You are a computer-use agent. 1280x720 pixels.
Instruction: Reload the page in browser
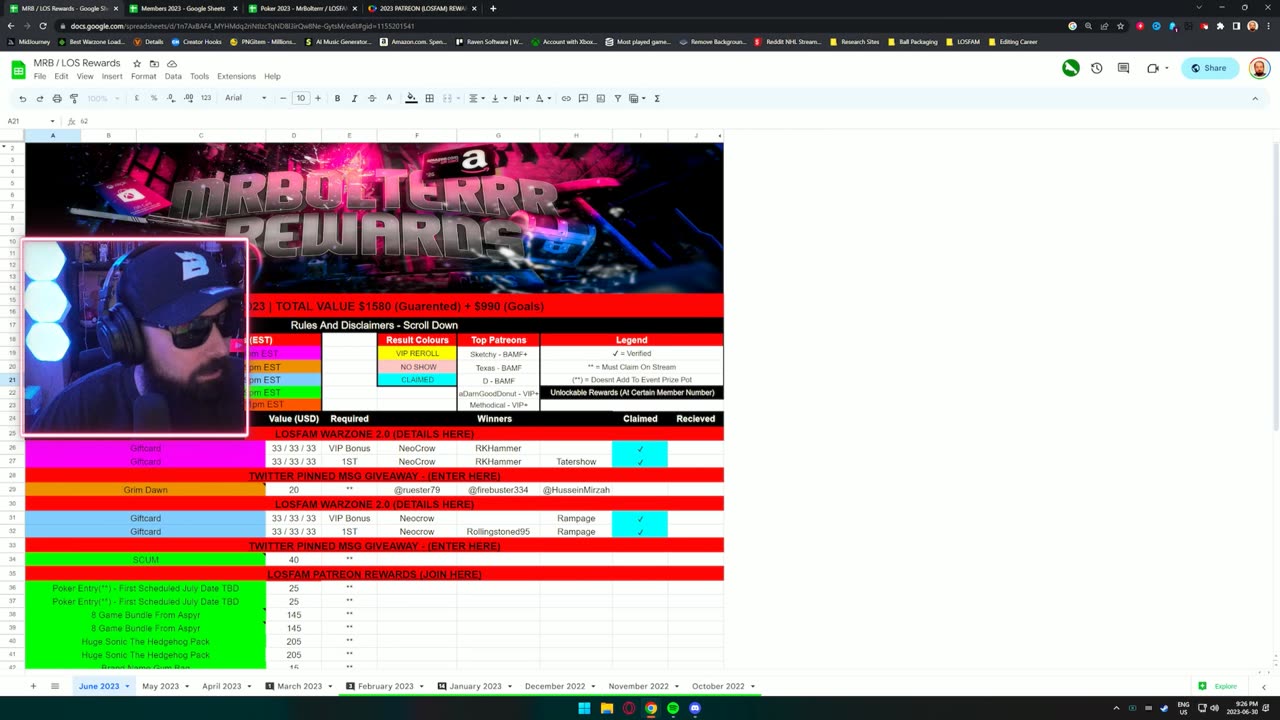coord(43,26)
